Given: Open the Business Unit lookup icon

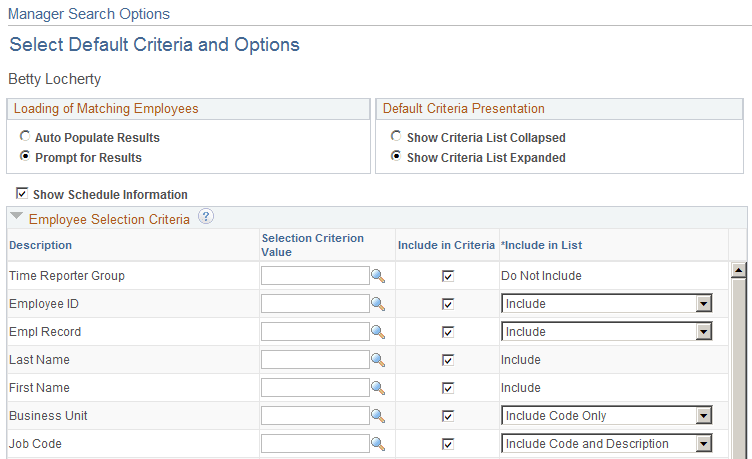Looking at the screenshot, I should click(x=378, y=416).
